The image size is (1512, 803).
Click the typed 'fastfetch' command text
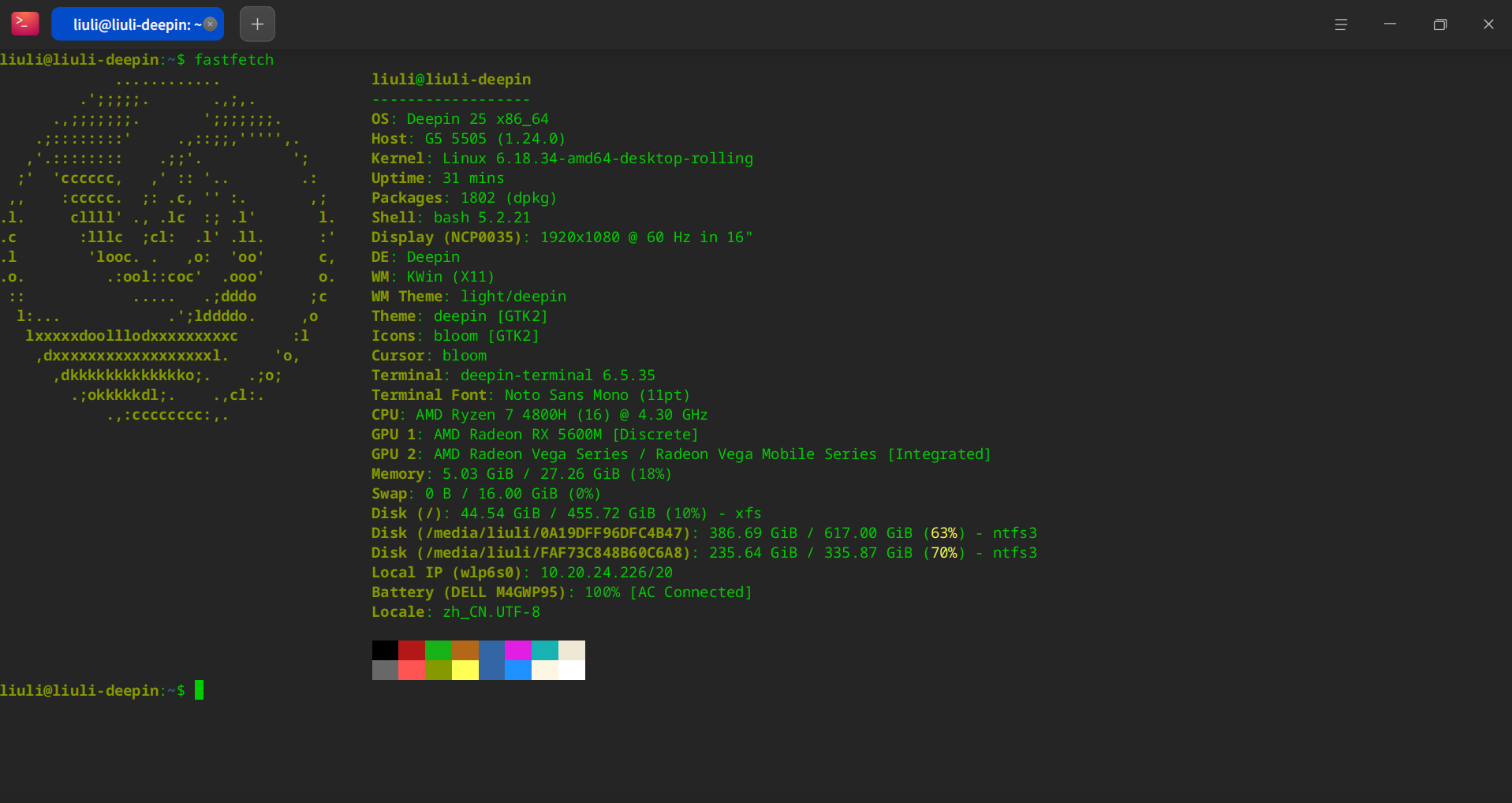point(234,60)
